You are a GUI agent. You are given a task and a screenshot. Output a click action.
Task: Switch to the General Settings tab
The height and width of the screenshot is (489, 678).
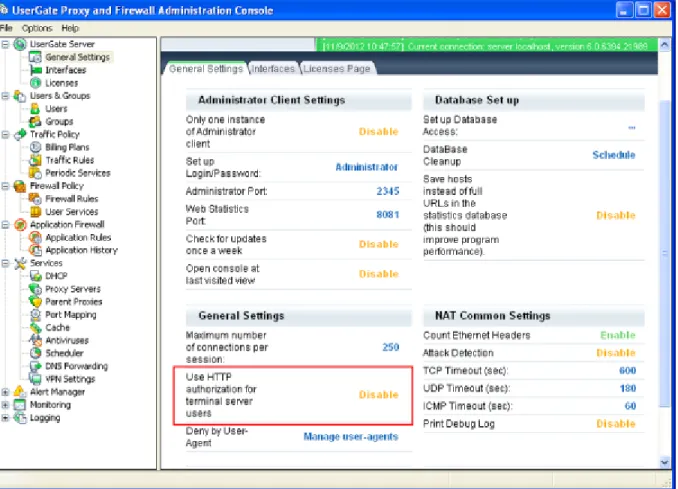pos(206,69)
